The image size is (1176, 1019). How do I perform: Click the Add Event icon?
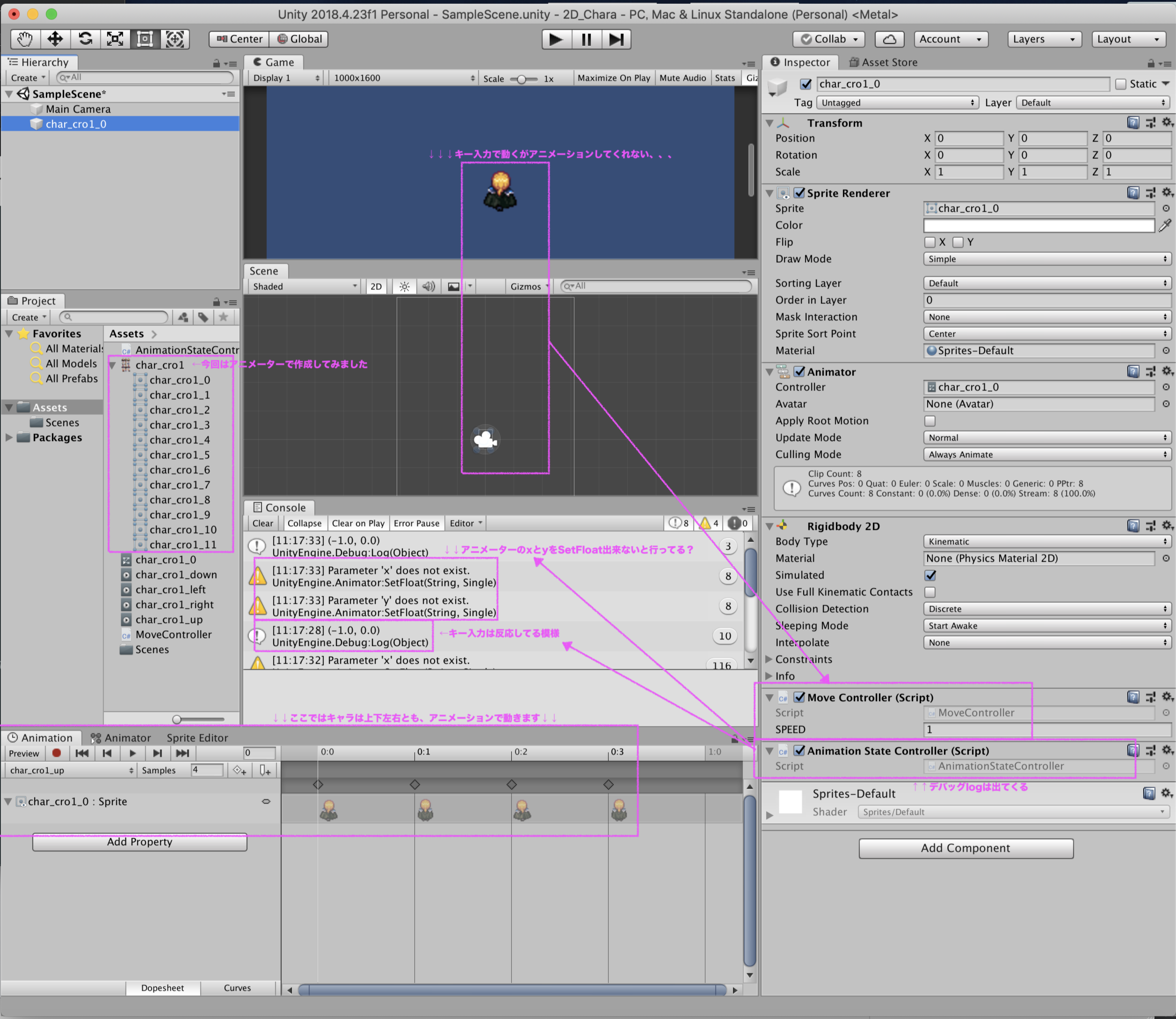(x=265, y=770)
